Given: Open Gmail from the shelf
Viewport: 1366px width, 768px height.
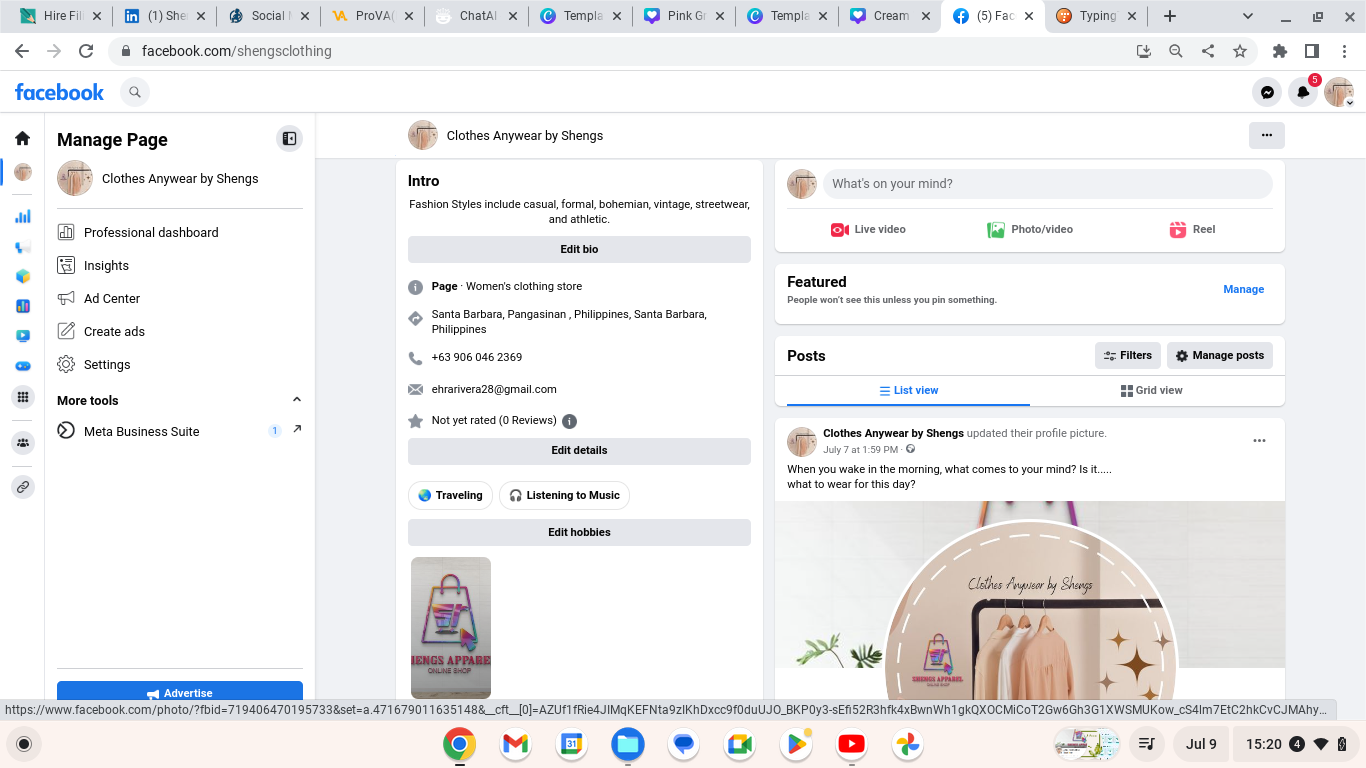Looking at the screenshot, I should (x=515, y=744).
